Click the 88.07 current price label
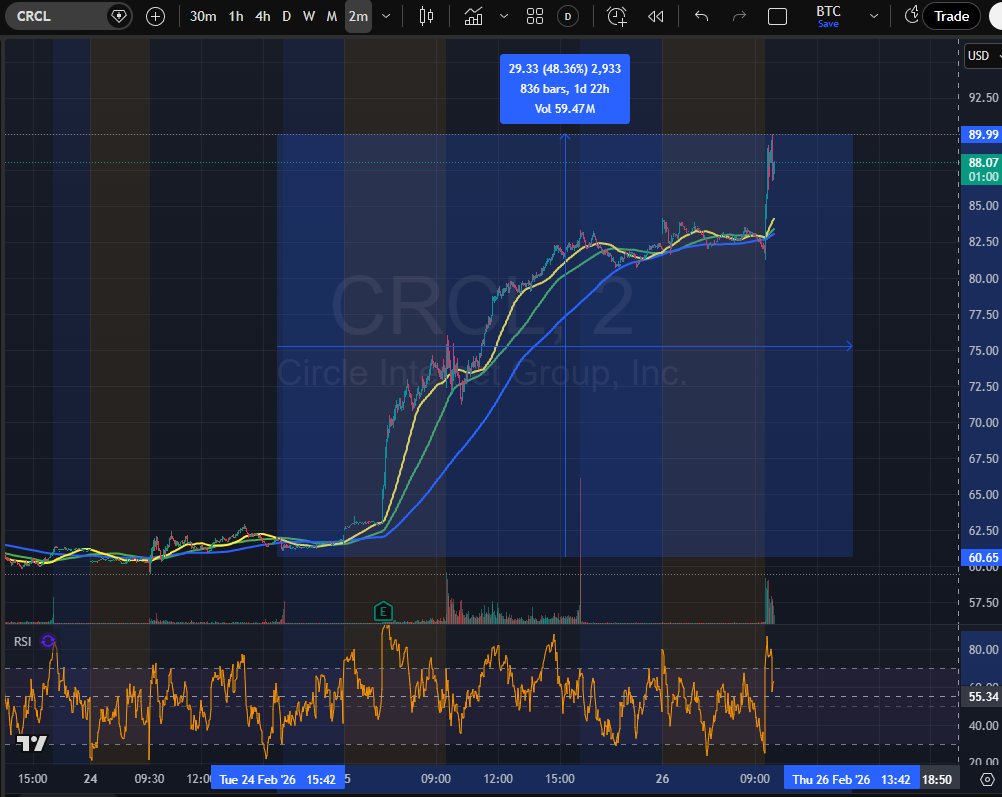The image size is (1002, 797). coord(982,169)
